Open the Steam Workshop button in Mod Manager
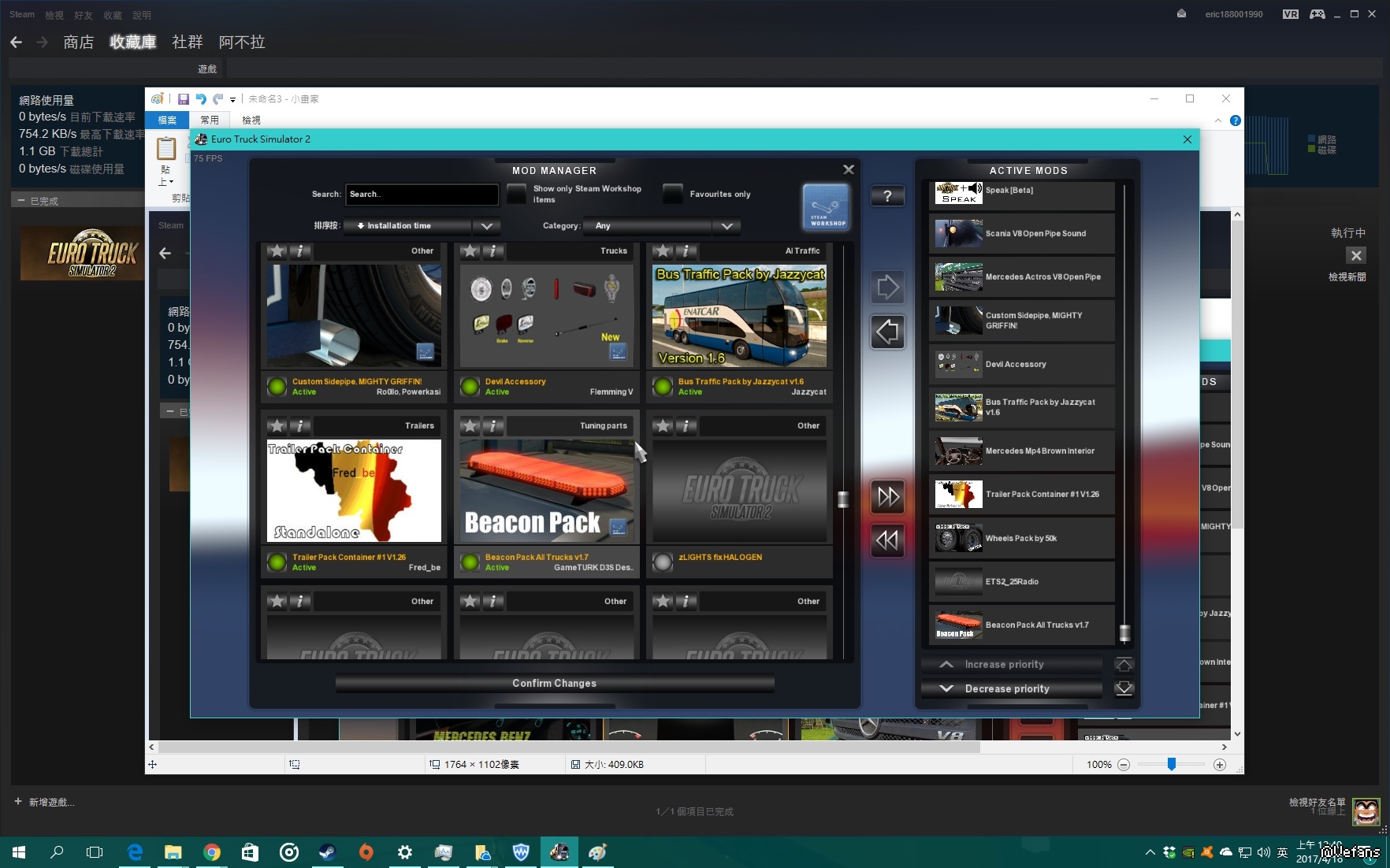The height and width of the screenshot is (868, 1390). 827,207
